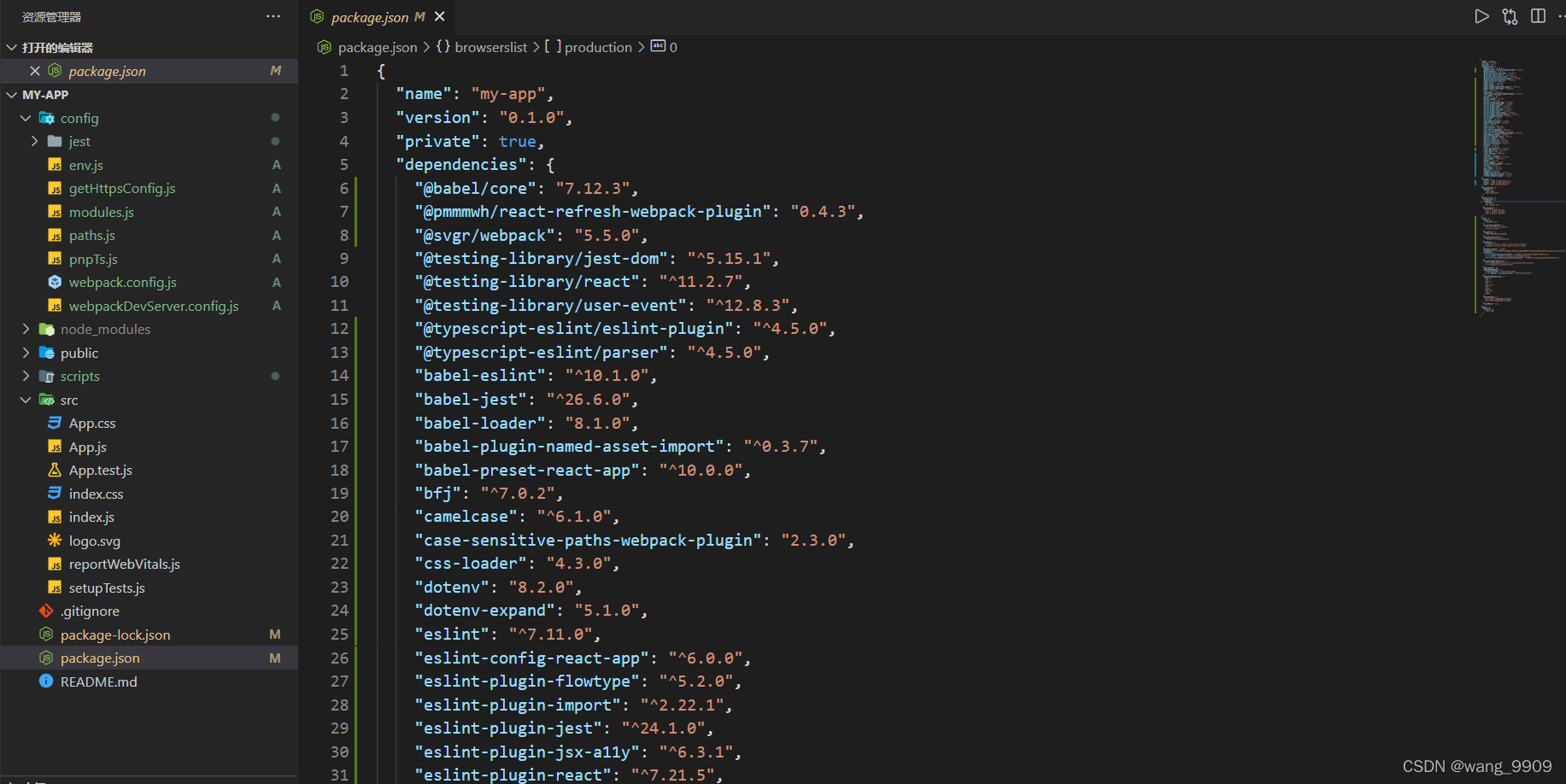Image resolution: width=1566 pixels, height=784 pixels.
Task: Expand the scripts folder chevron
Action: point(26,376)
